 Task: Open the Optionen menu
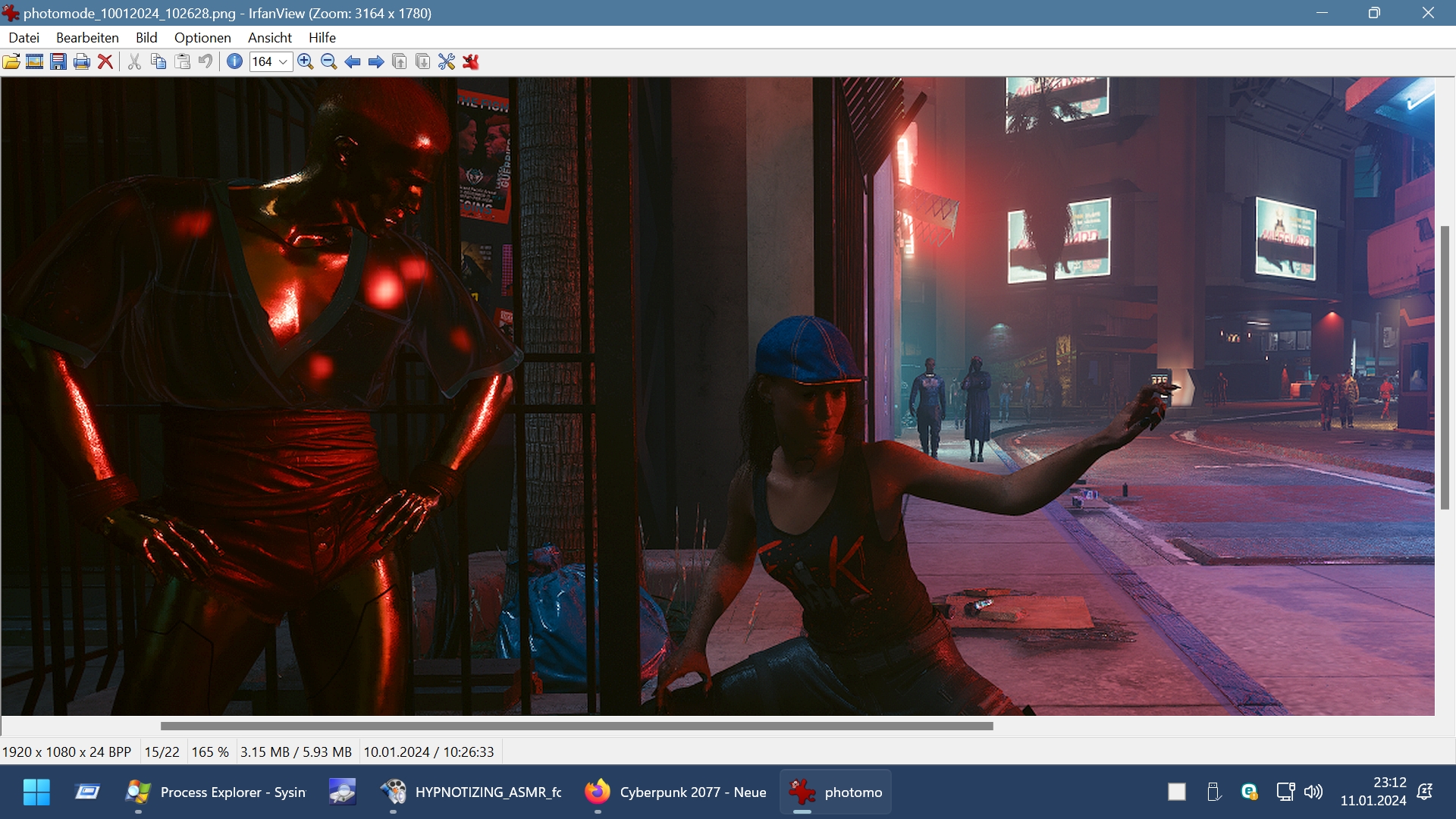pos(202,37)
